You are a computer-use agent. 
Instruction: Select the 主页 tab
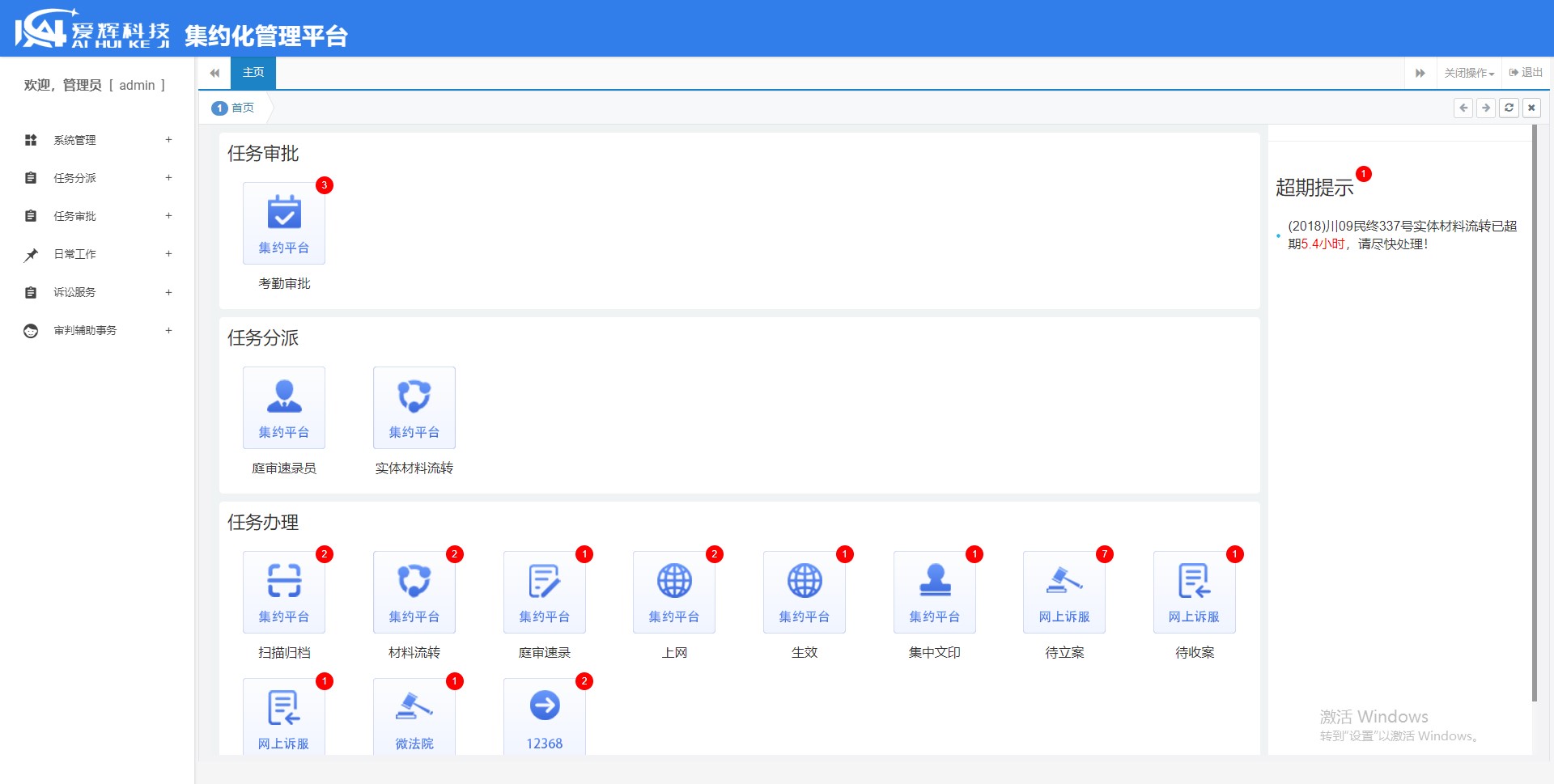point(253,73)
